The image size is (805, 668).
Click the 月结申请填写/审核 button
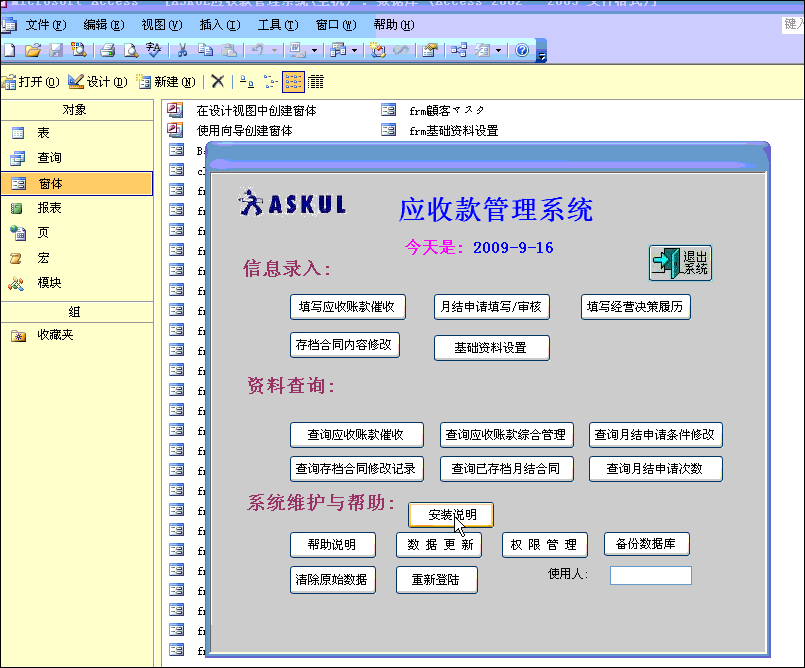(x=491, y=307)
